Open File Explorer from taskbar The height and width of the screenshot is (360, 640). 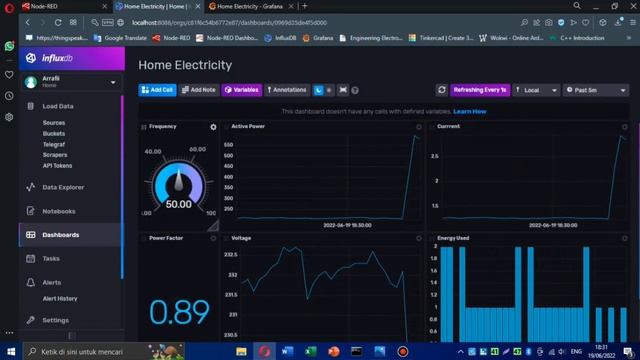click(x=241, y=351)
